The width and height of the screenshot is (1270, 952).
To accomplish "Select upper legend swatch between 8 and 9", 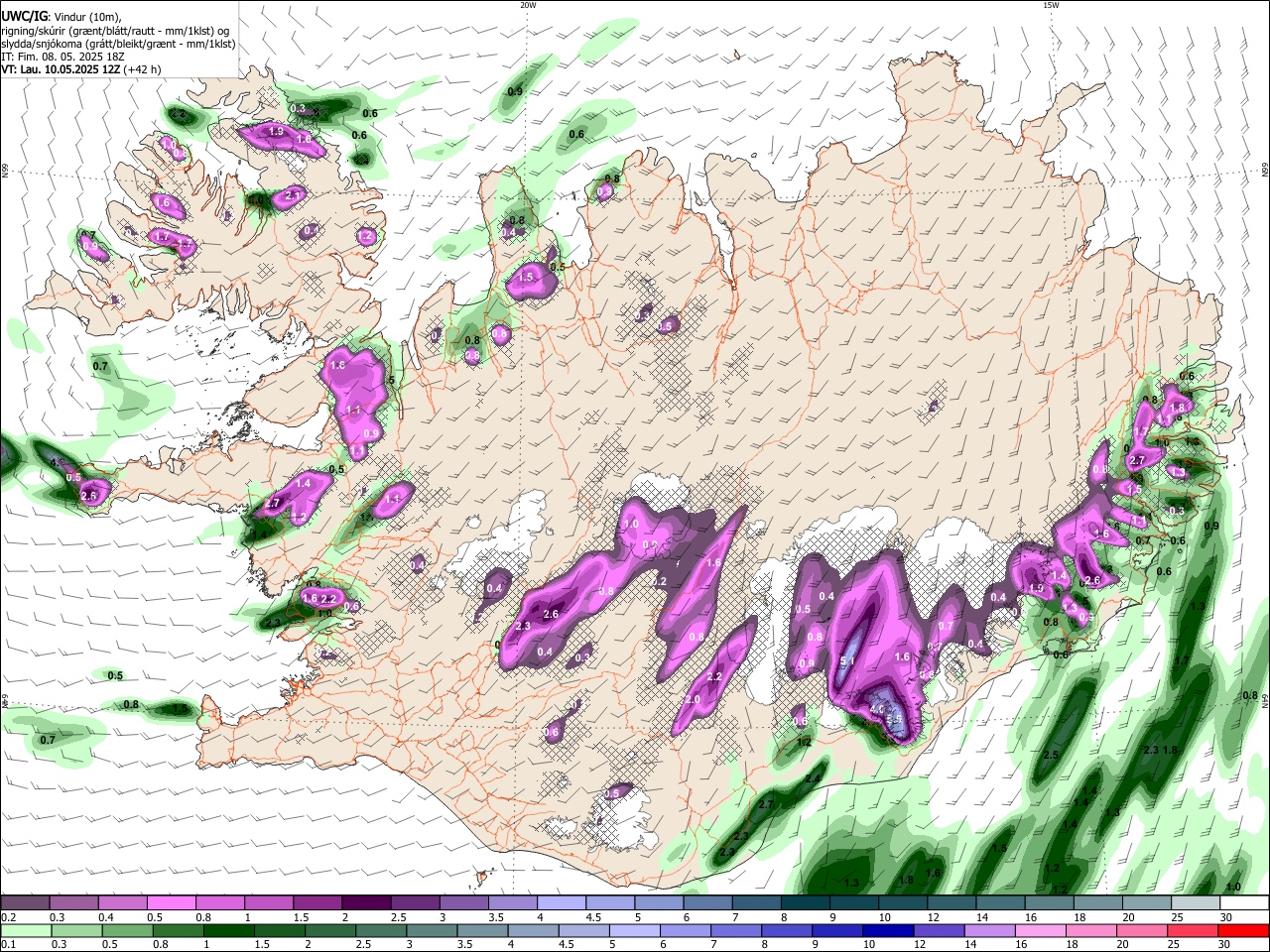I will click(x=806, y=903).
